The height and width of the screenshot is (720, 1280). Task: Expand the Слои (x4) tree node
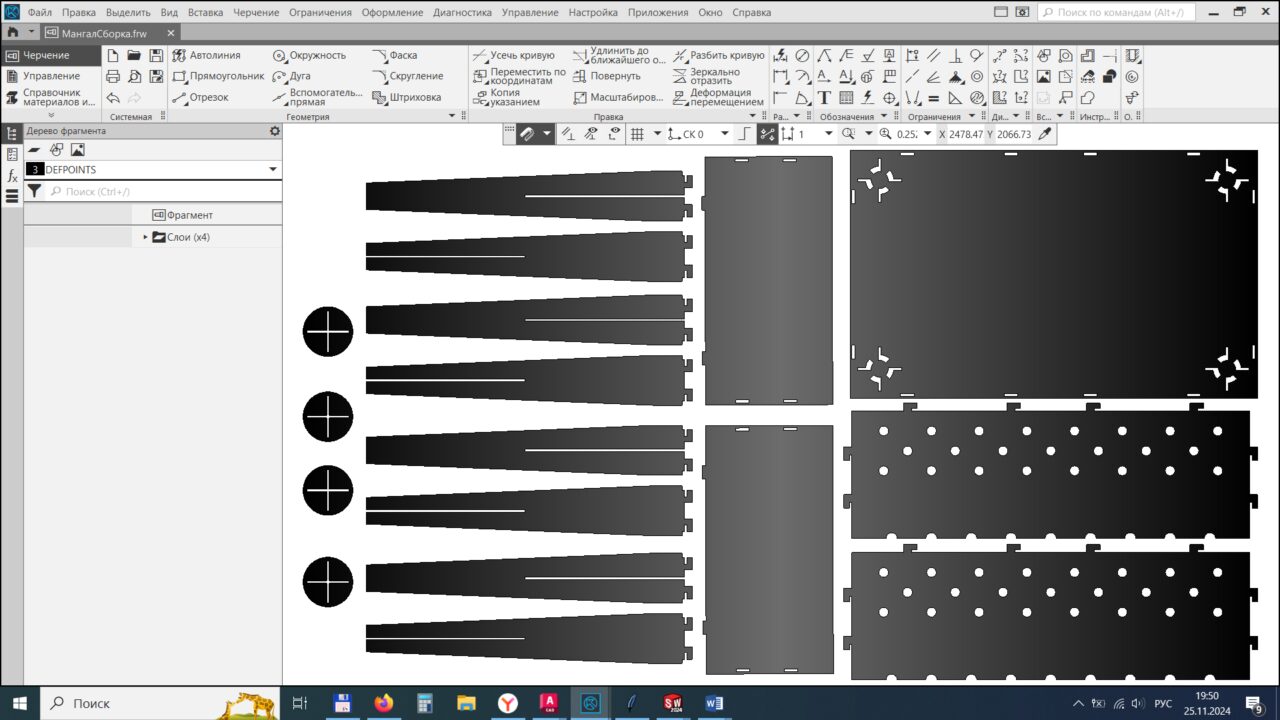(x=145, y=237)
